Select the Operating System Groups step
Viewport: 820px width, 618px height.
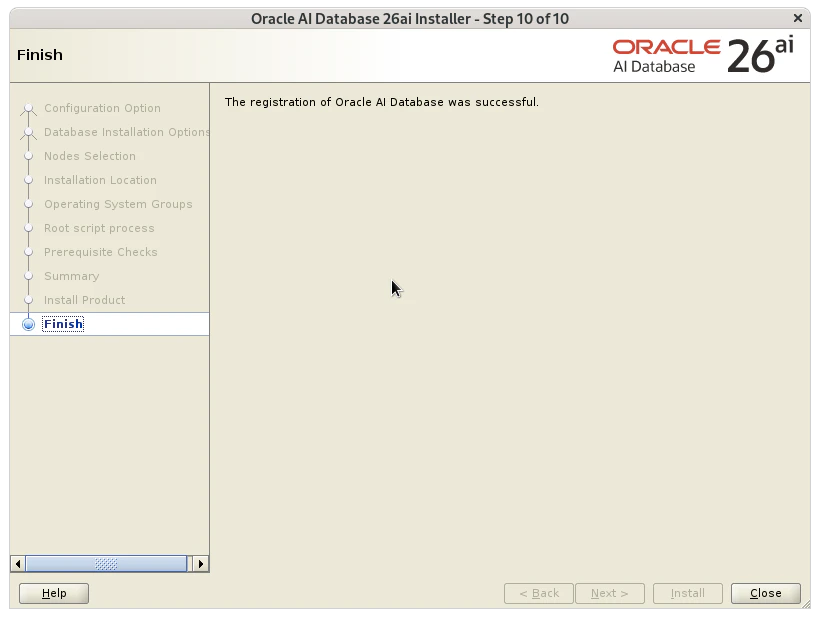click(118, 204)
